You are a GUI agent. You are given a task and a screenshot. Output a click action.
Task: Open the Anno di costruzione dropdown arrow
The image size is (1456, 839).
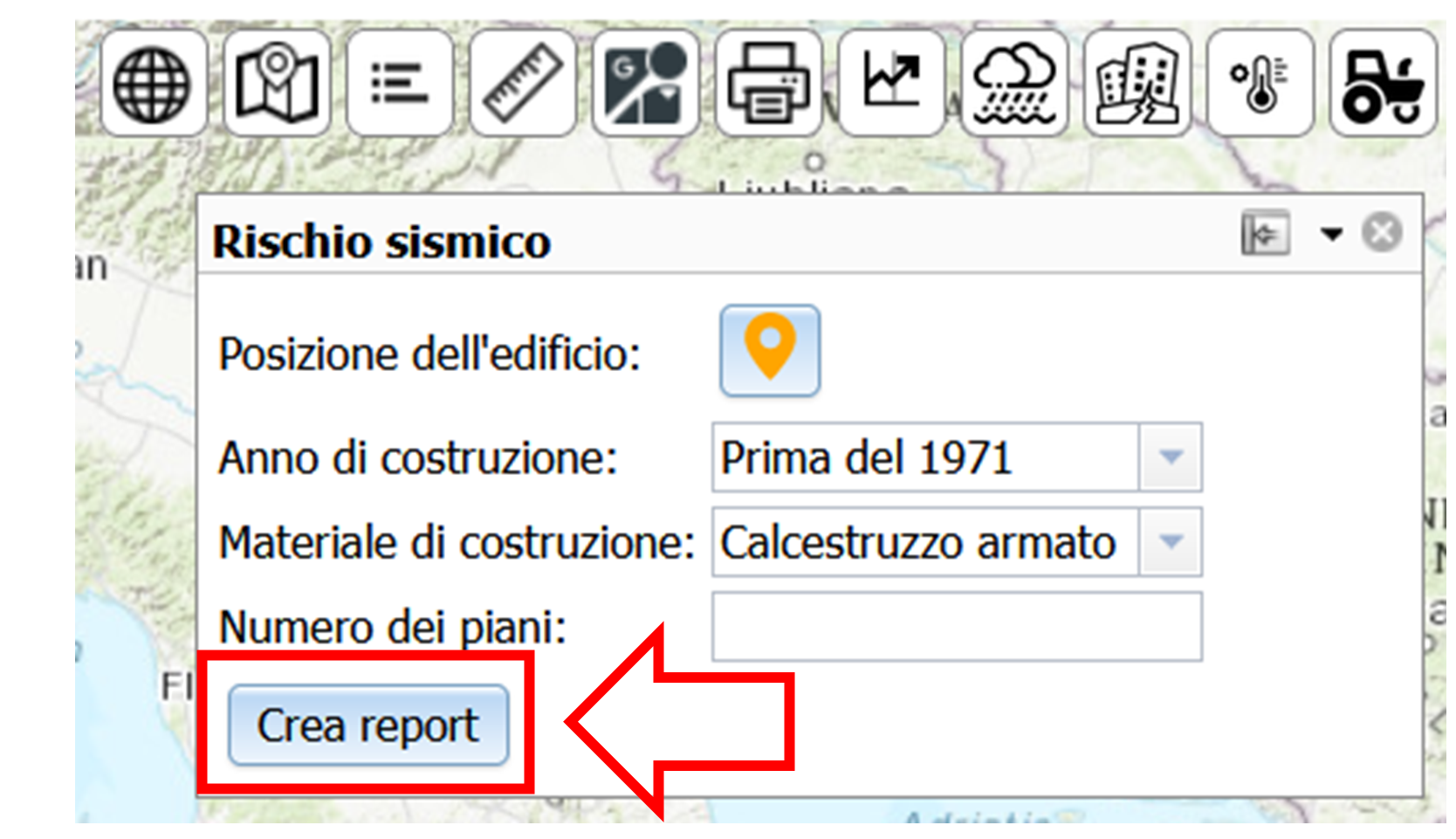click(x=1171, y=457)
